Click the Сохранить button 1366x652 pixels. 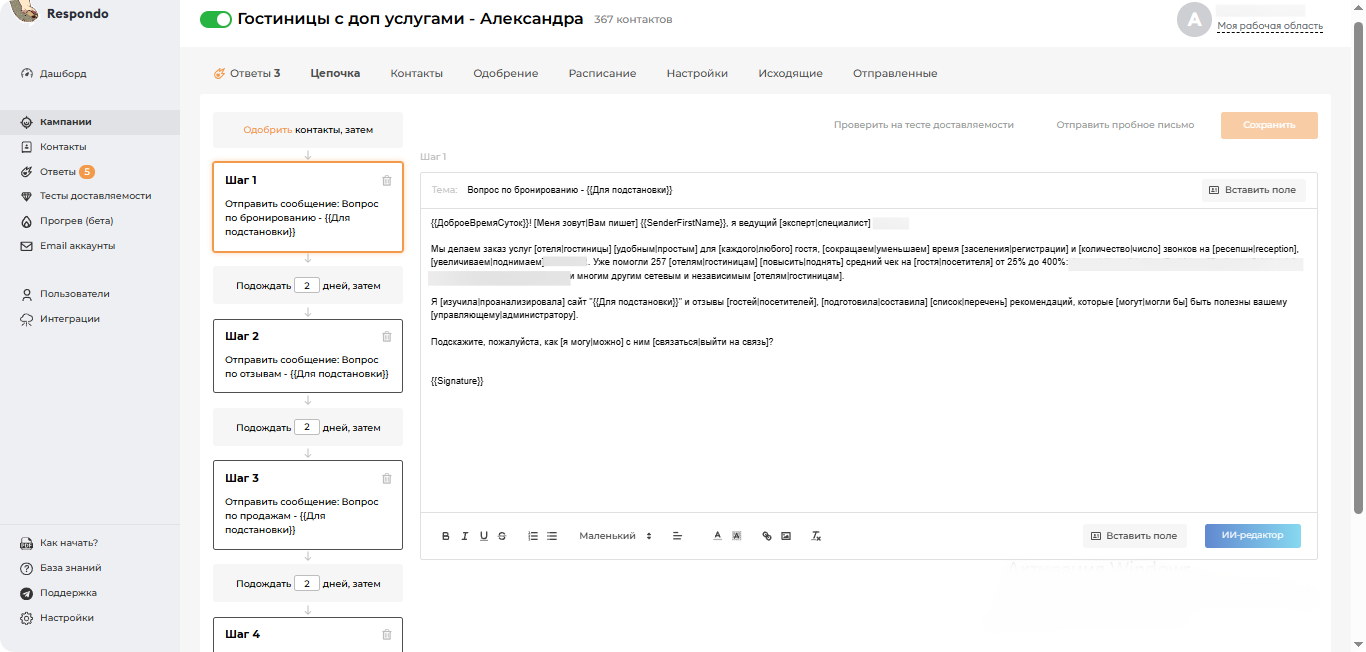coord(1268,125)
